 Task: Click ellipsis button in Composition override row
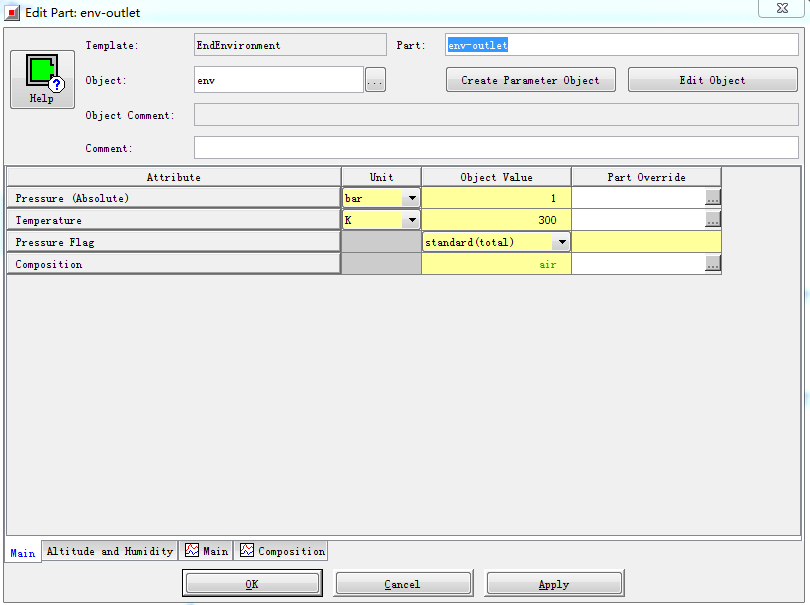click(712, 264)
